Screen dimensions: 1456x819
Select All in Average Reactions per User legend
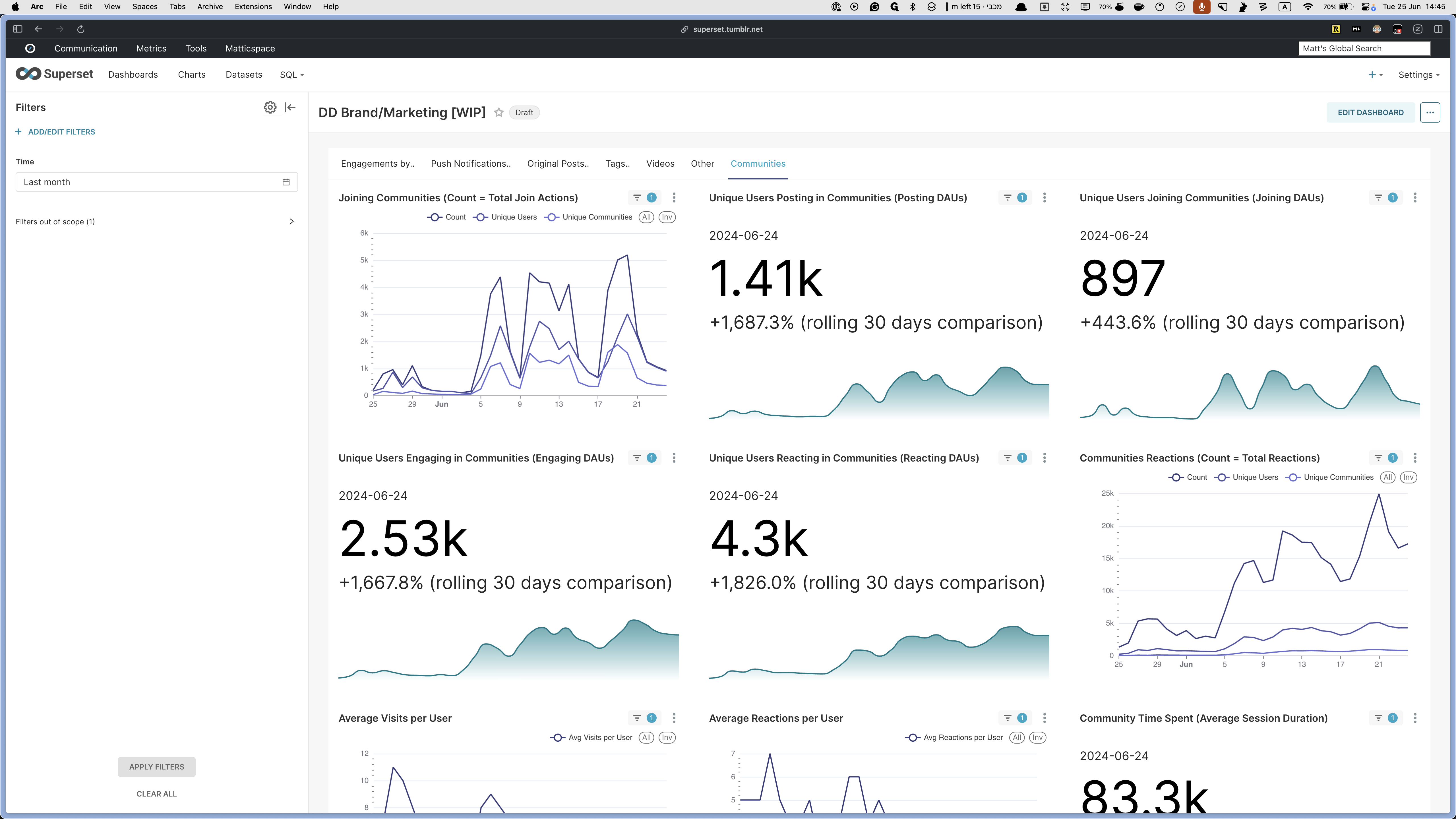(x=1017, y=738)
